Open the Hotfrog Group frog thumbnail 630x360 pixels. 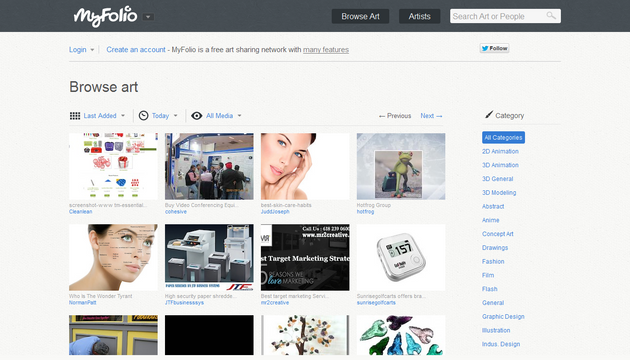pos(401,166)
